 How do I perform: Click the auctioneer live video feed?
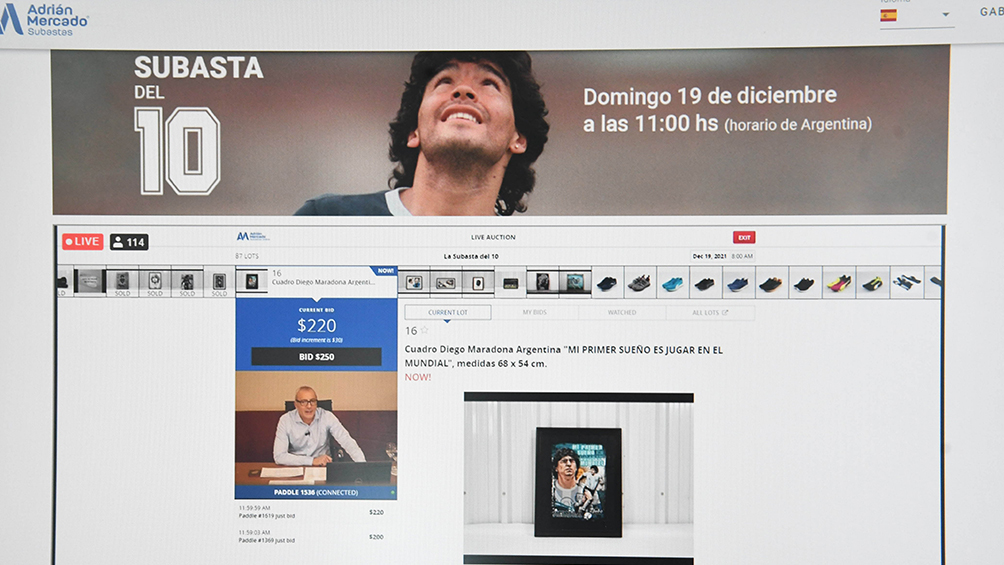[316, 428]
